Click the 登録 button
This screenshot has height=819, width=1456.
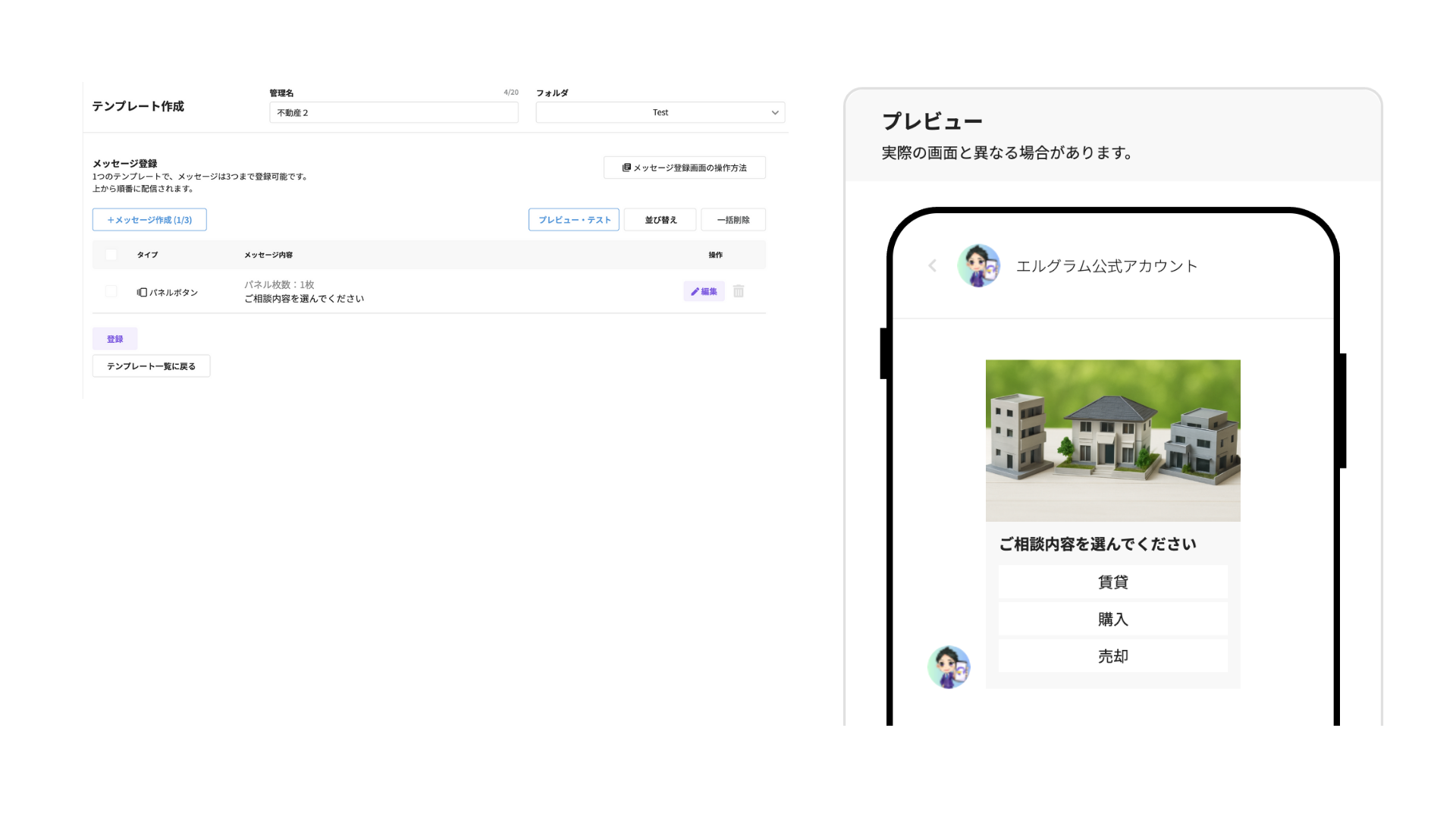[115, 339]
